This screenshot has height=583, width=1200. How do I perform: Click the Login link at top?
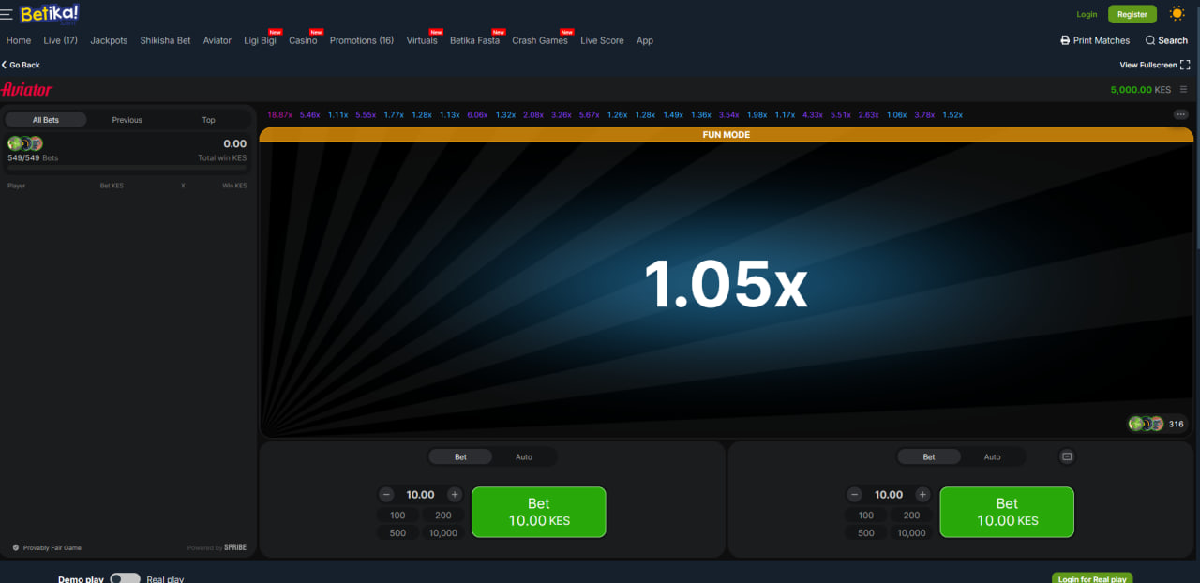[x=1087, y=14]
